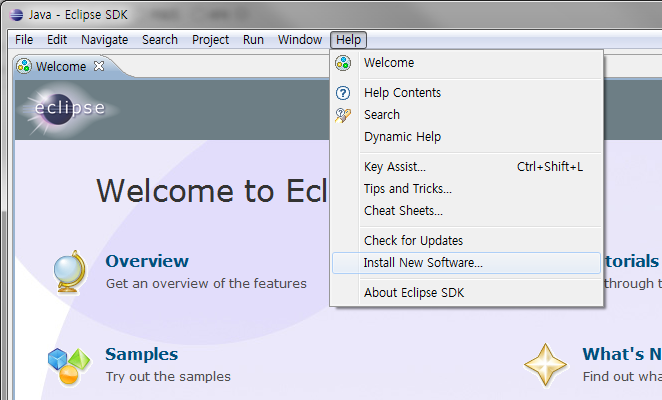Click Install New Software menu item

466,263
